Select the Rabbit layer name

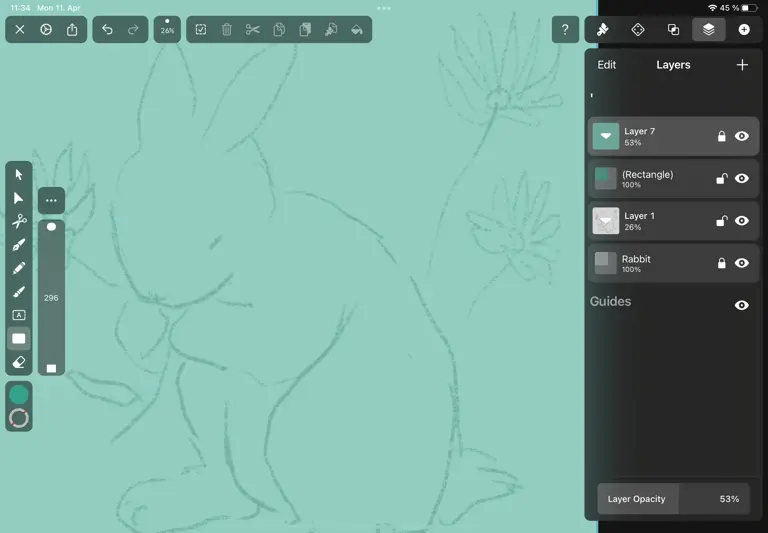(636, 259)
